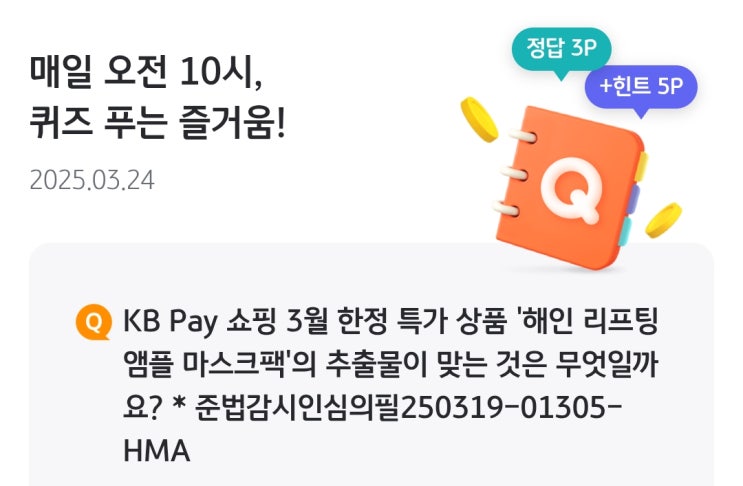The width and height of the screenshot is (743, 486).
Task: Click the gray quiz card background
Action: (372, 365)
